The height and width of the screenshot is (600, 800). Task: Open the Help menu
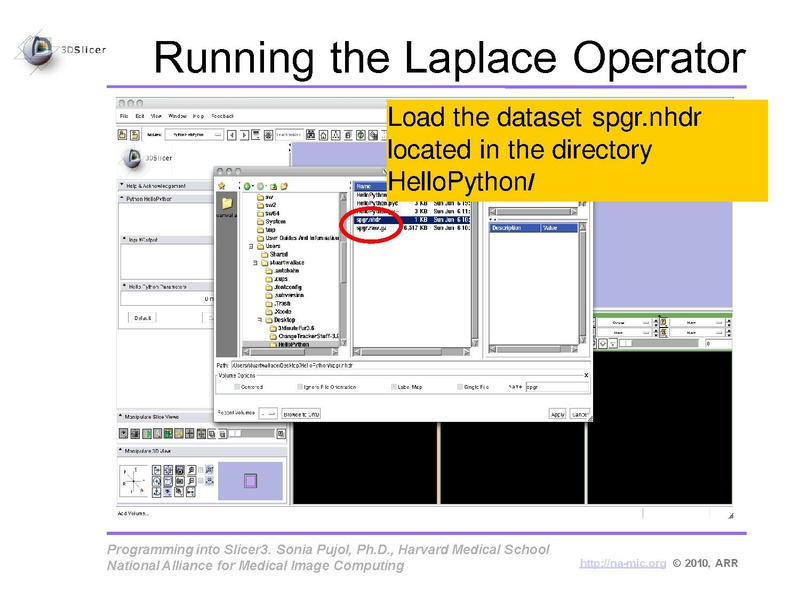(198, 116)
